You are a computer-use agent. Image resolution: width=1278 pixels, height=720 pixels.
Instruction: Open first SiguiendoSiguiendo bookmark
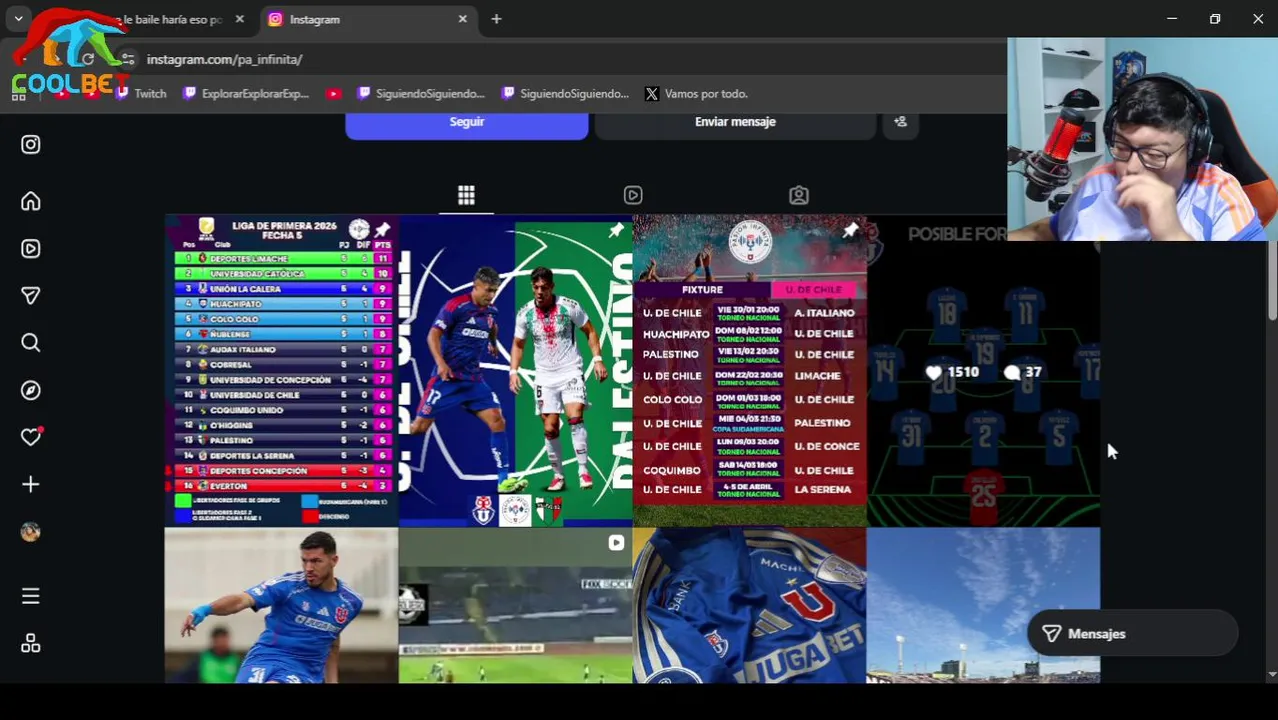pyautogui.click(x=420, y=94)
